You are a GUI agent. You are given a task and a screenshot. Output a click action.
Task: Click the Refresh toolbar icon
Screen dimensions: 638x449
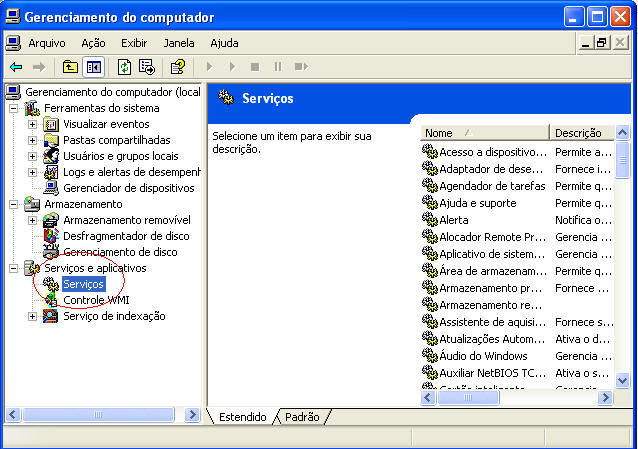(124, 67)
